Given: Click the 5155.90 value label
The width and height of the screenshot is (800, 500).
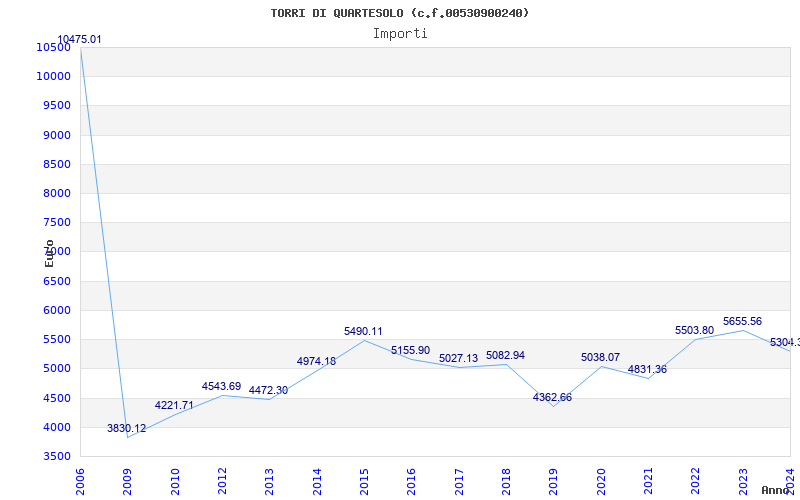Looking at the screenshot, I should (x=411, y=351).
